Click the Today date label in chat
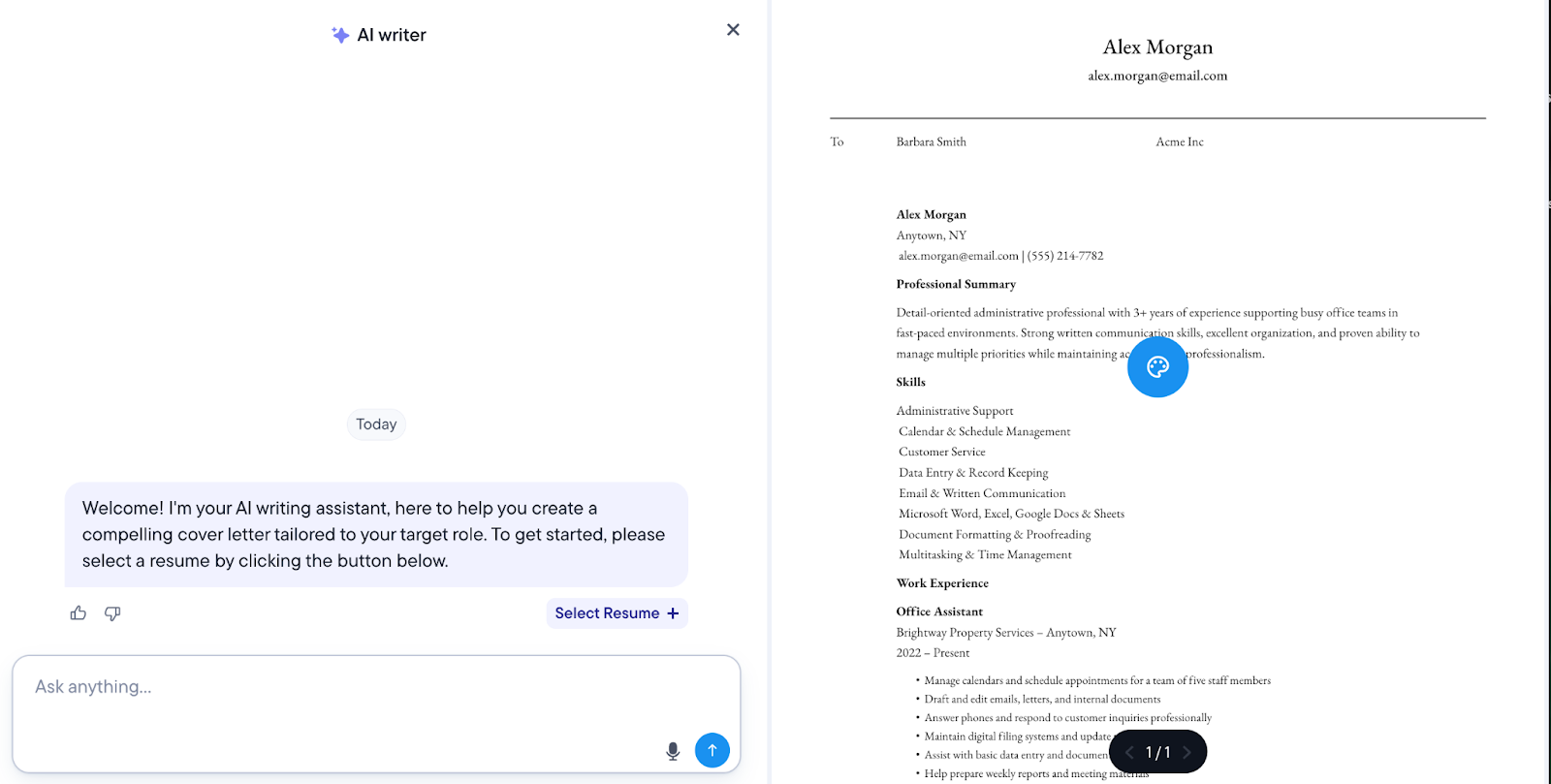Screen dimensions: 1551x784 click(x=376, y=424)
